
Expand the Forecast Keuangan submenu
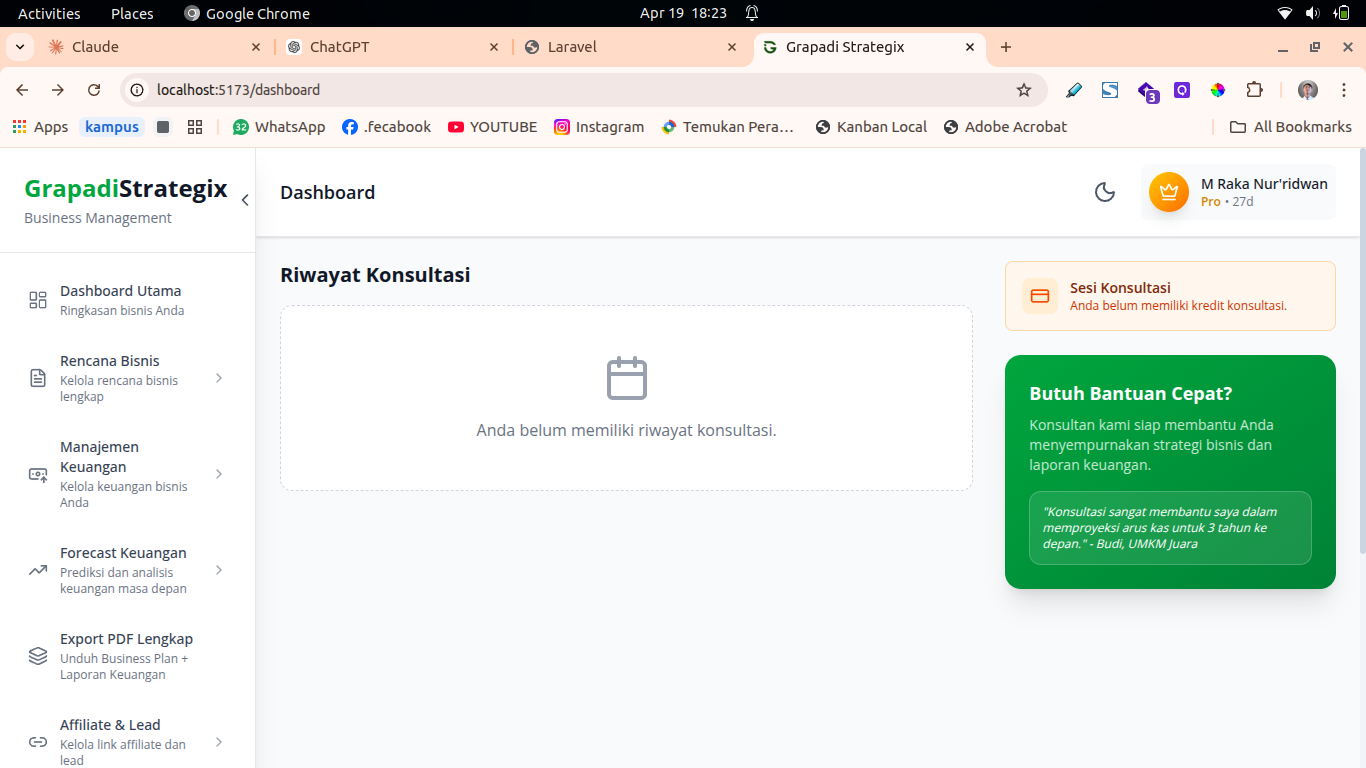coord(219,570)
